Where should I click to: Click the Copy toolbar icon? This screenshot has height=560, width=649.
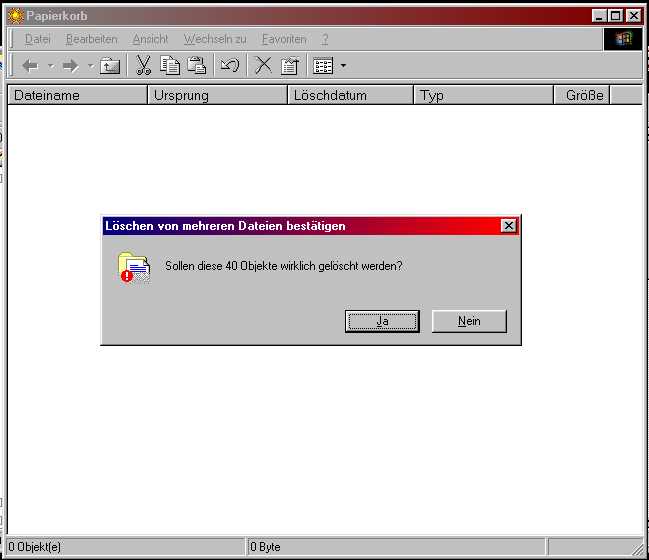coord(170,65)
